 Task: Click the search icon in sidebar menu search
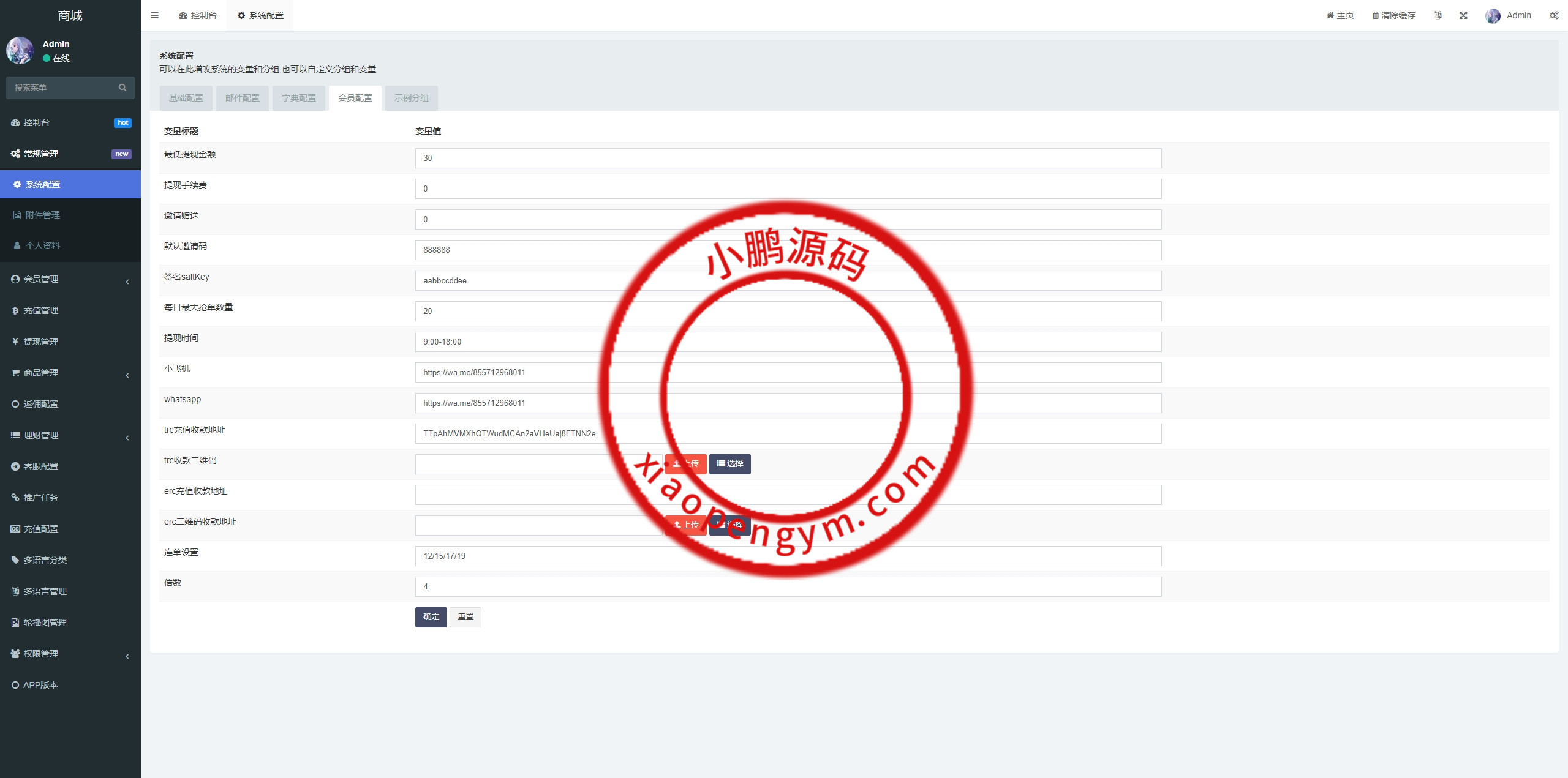click(123, 88)
